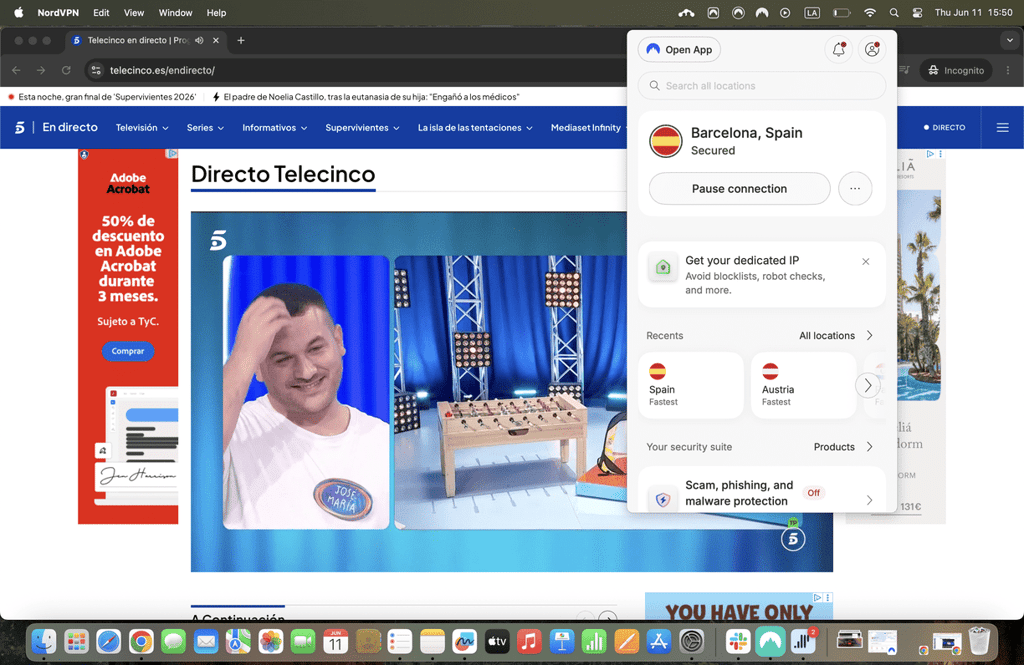Open the NordVPN account profile icon
Screen dimensions: 1024x665
[x=872, y=50]
